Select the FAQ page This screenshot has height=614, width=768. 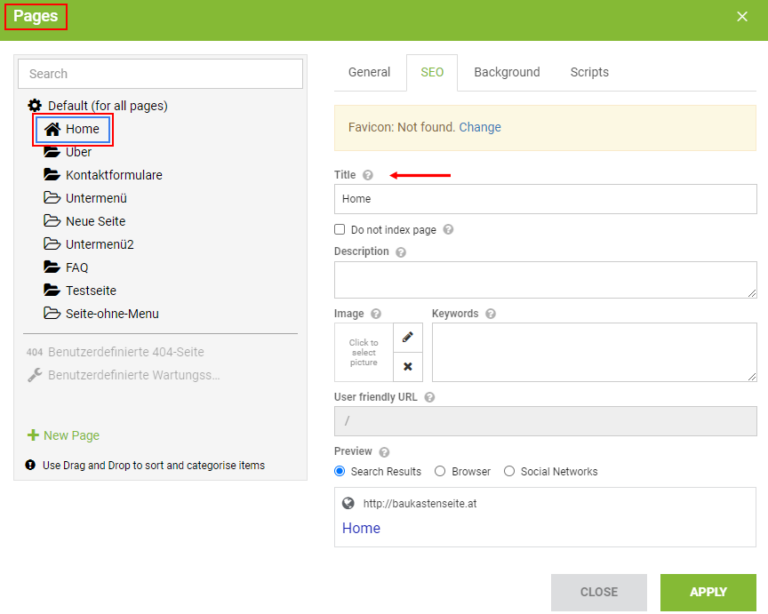point(77,267)
